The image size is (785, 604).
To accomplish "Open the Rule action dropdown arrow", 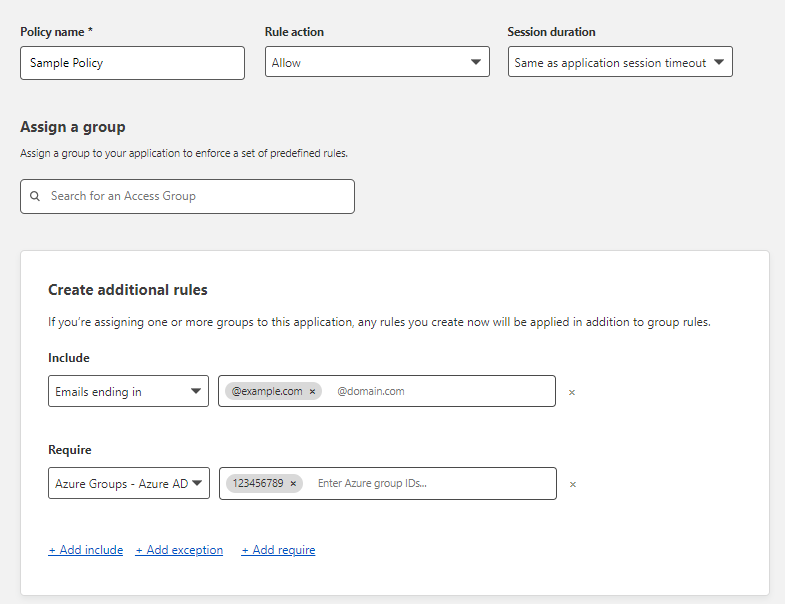I will pyautogui.click(x=476, y=62).
